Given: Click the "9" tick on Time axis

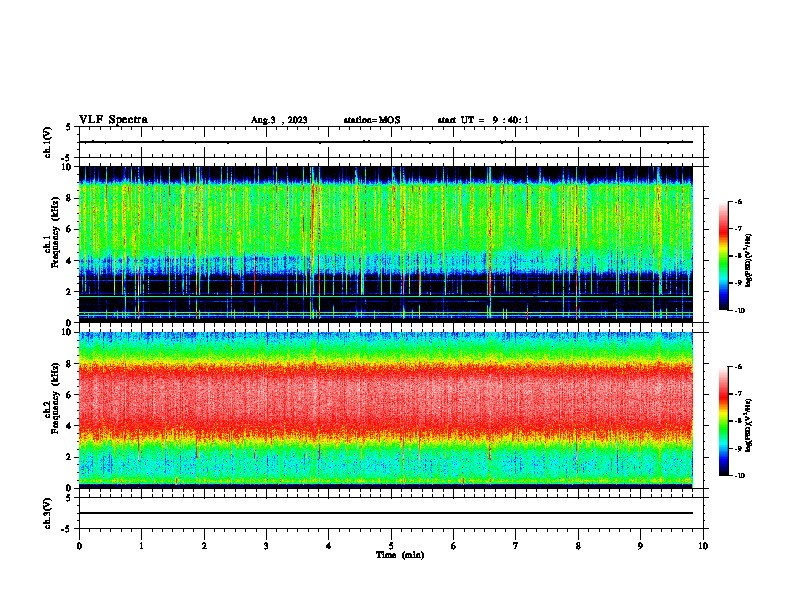Looking at the screenshot, I should pos(640,546).
